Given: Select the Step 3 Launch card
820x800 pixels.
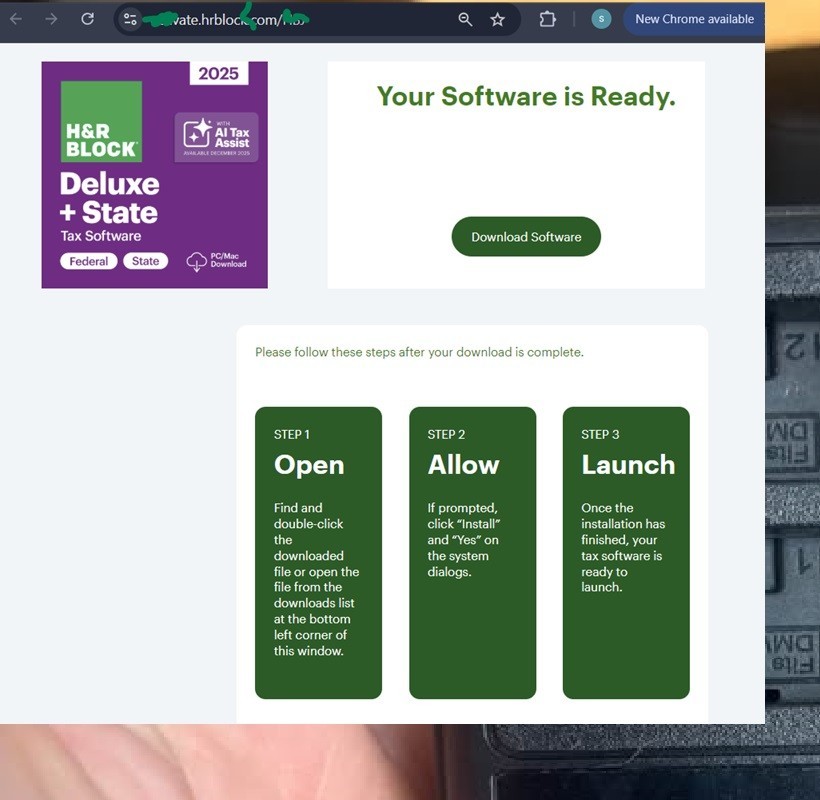Looking at the screenshot, I should [626, 550].
